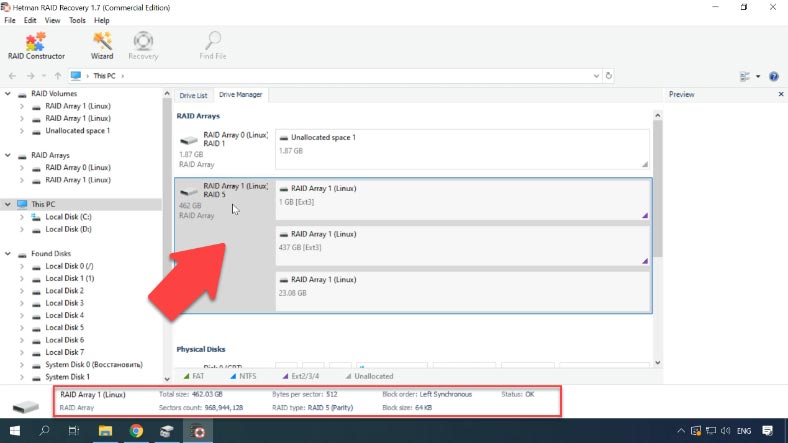Image resolution: width=788 pixels, height=443 pixels.
Task: Open the Tools menu
Action: point(77,21)
